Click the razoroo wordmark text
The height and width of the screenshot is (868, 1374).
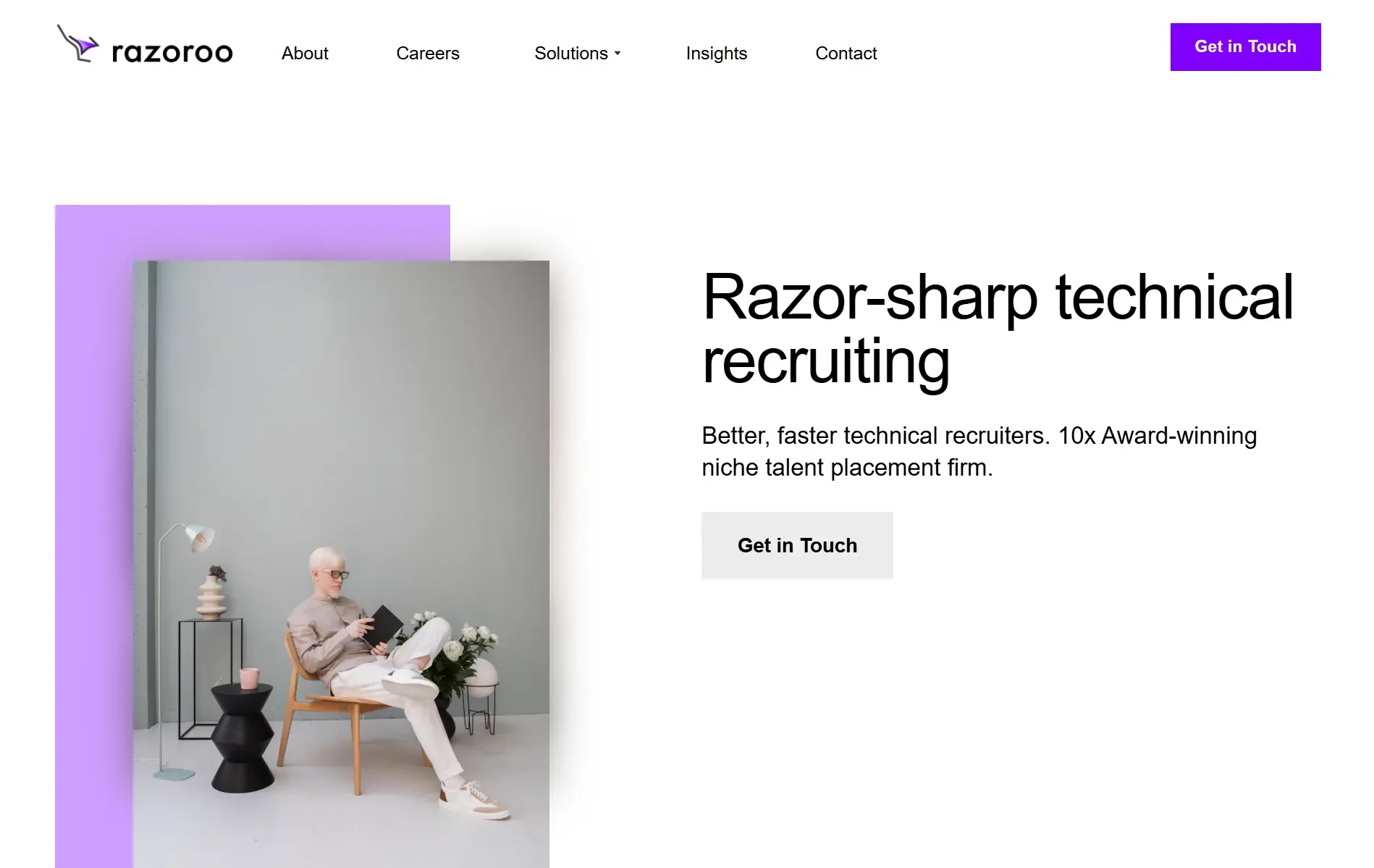coord(172,53)
